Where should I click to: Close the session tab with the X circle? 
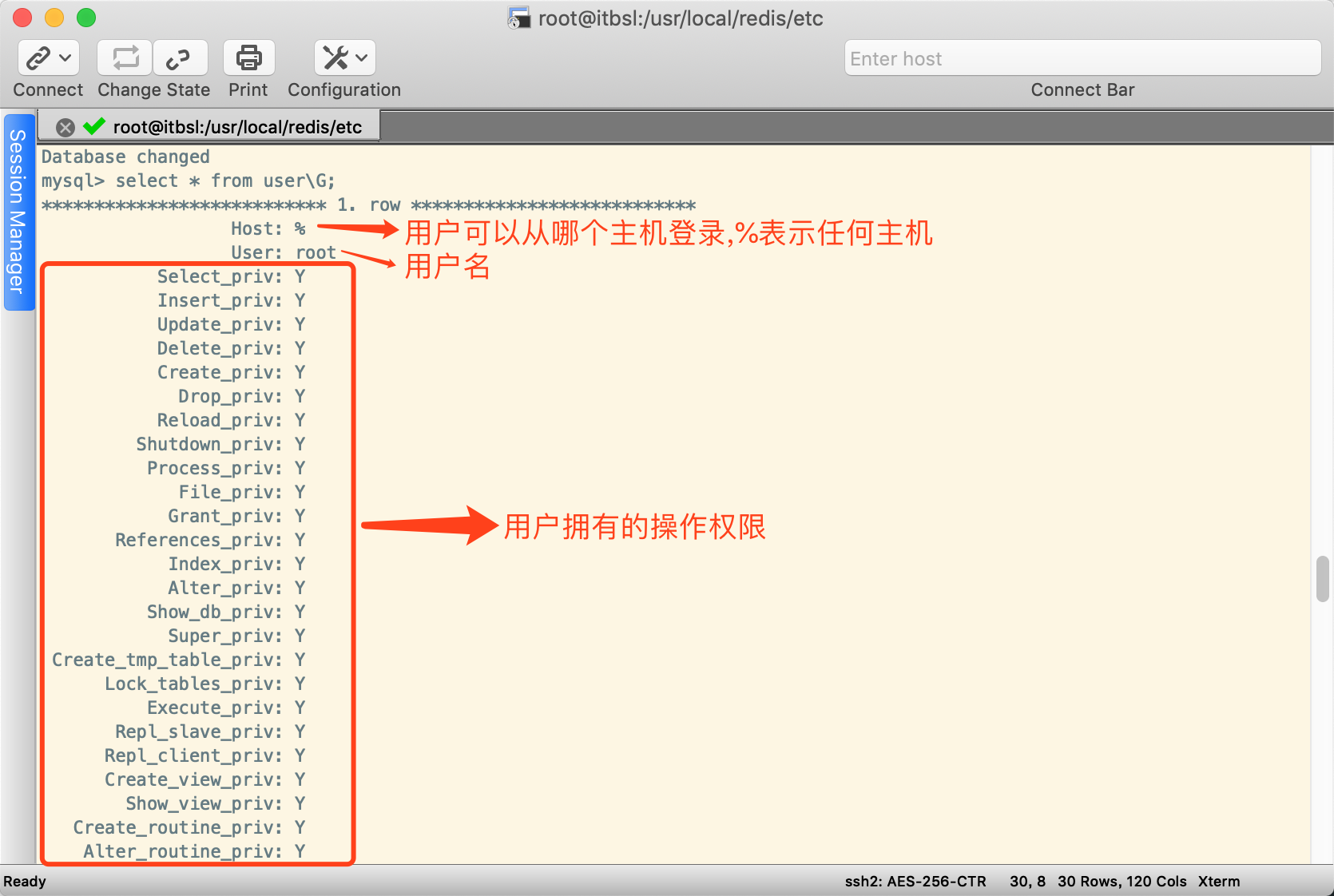65,127
